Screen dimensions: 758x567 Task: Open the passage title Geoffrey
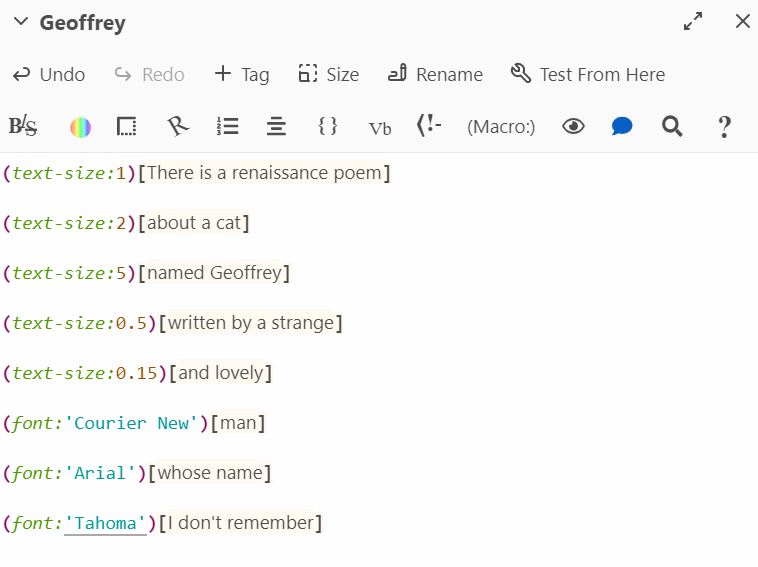(83, 23)
